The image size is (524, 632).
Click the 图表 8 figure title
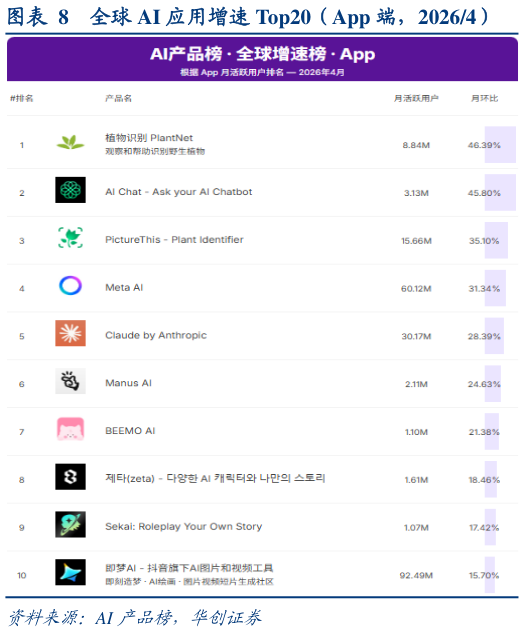(x=248, y=17)
